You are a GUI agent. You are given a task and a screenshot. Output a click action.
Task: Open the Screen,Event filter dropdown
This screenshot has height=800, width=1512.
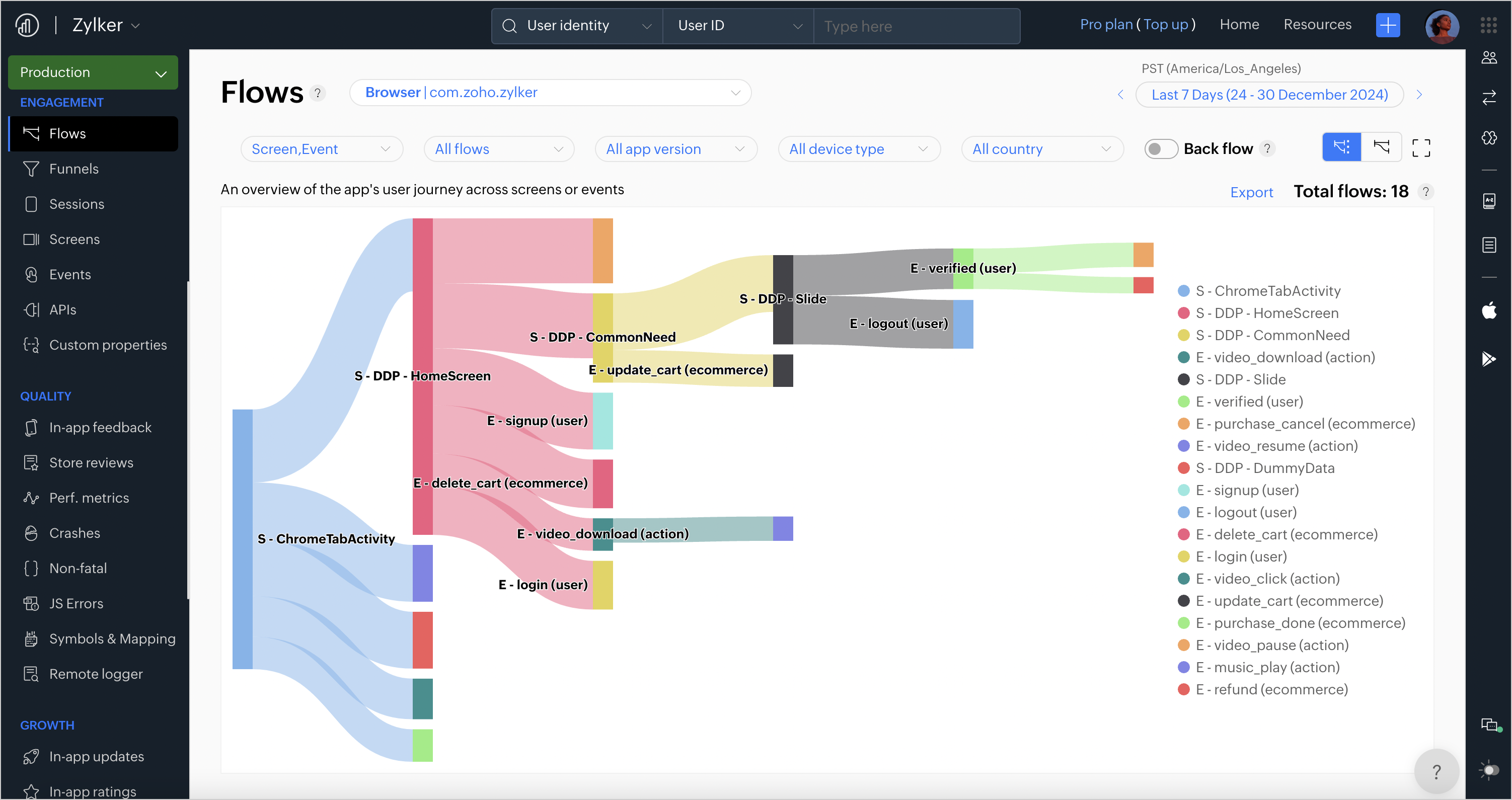pos(321,149)
